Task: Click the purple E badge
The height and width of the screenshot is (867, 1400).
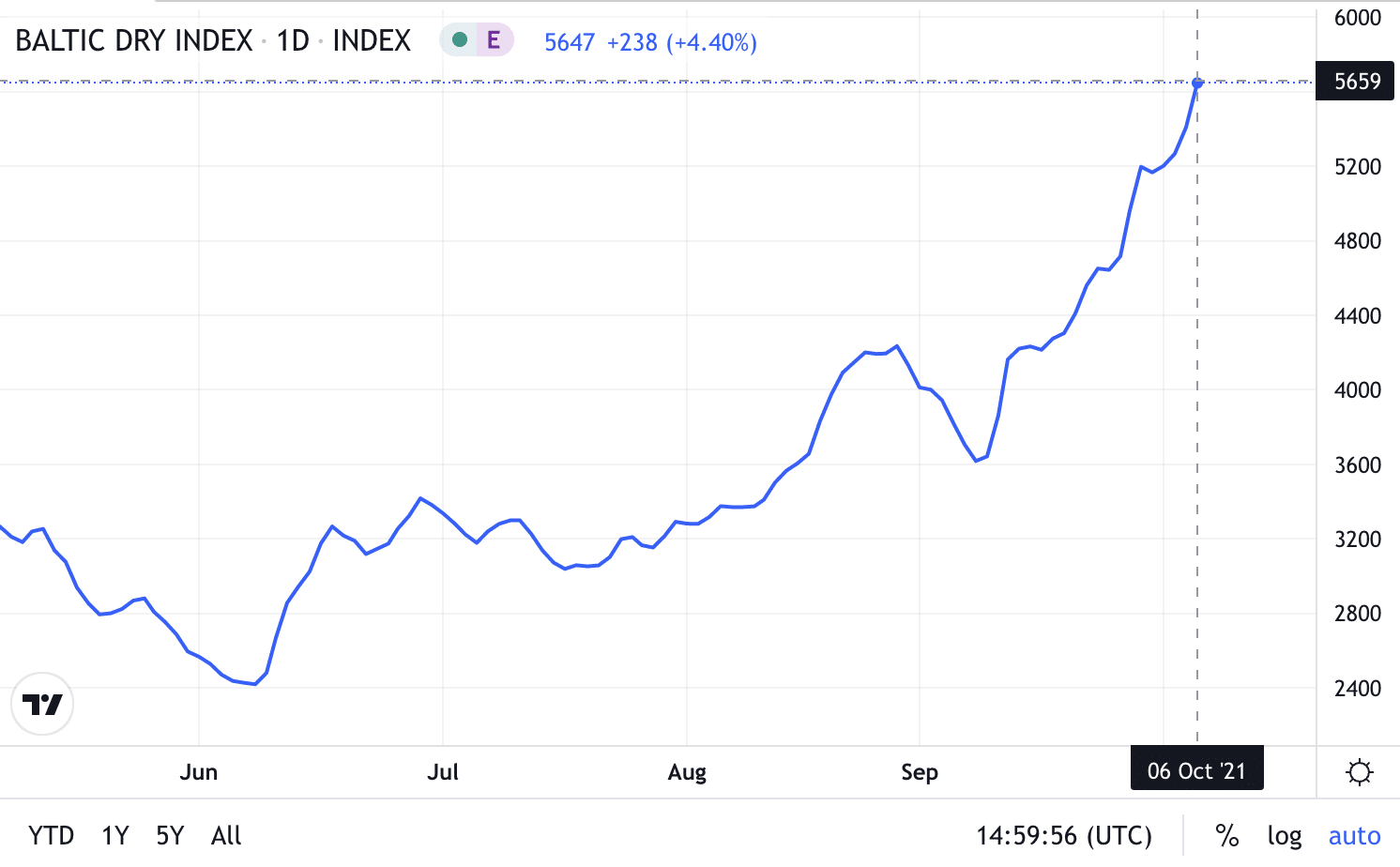Action: [494, 40]
